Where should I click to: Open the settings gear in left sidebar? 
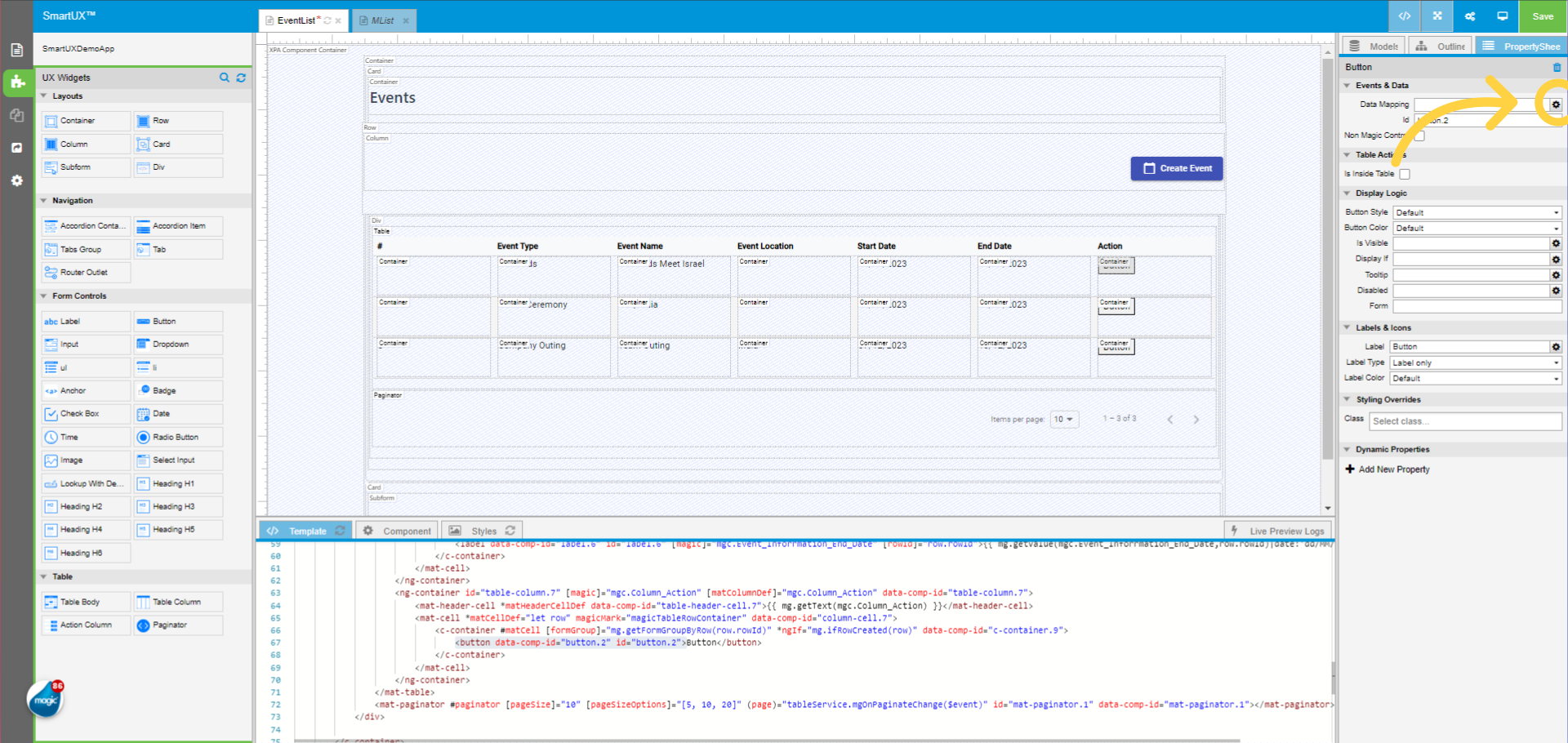pyautogui.click(x=16, y=180)
